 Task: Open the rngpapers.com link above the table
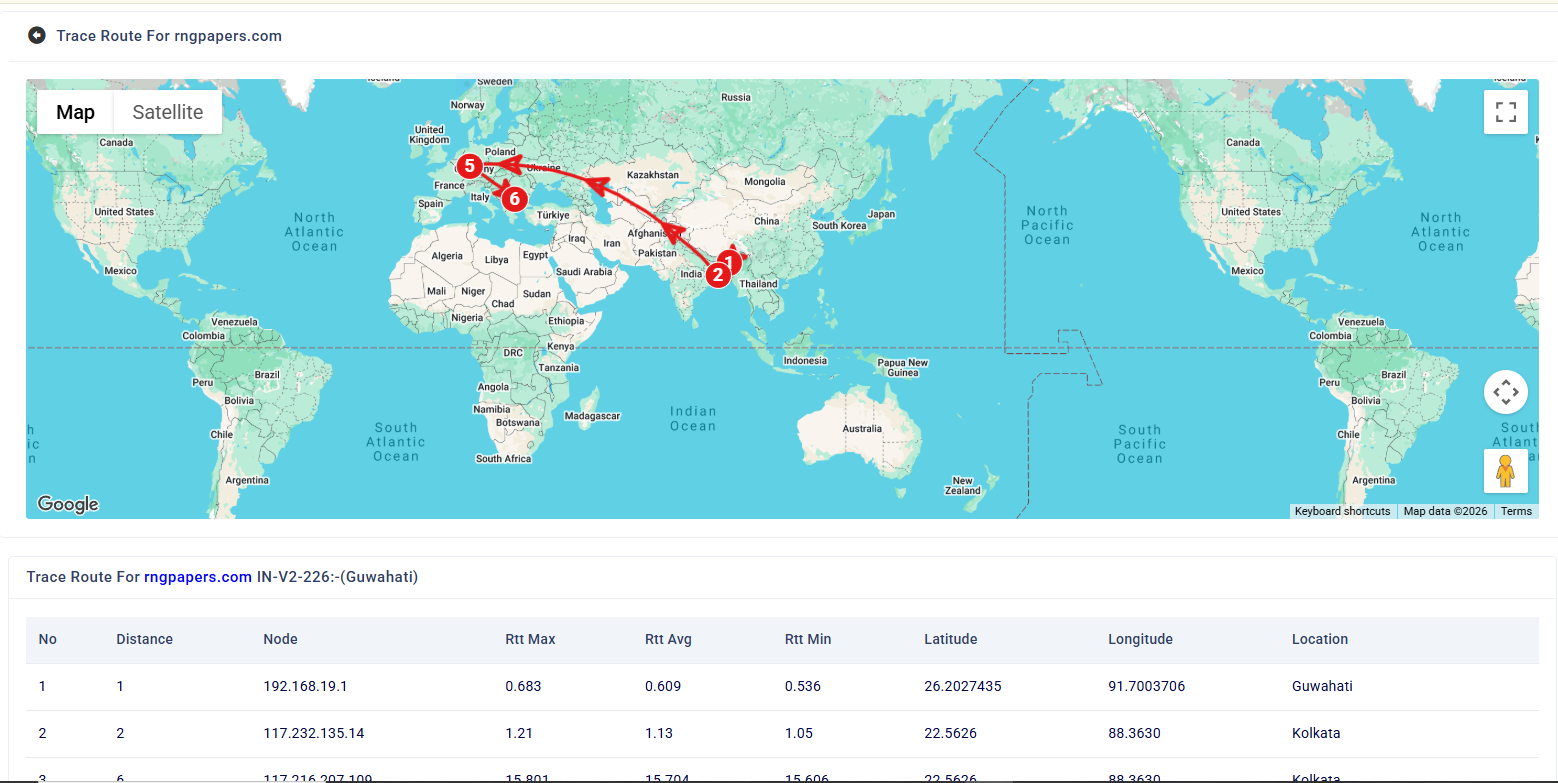(198, 577)
